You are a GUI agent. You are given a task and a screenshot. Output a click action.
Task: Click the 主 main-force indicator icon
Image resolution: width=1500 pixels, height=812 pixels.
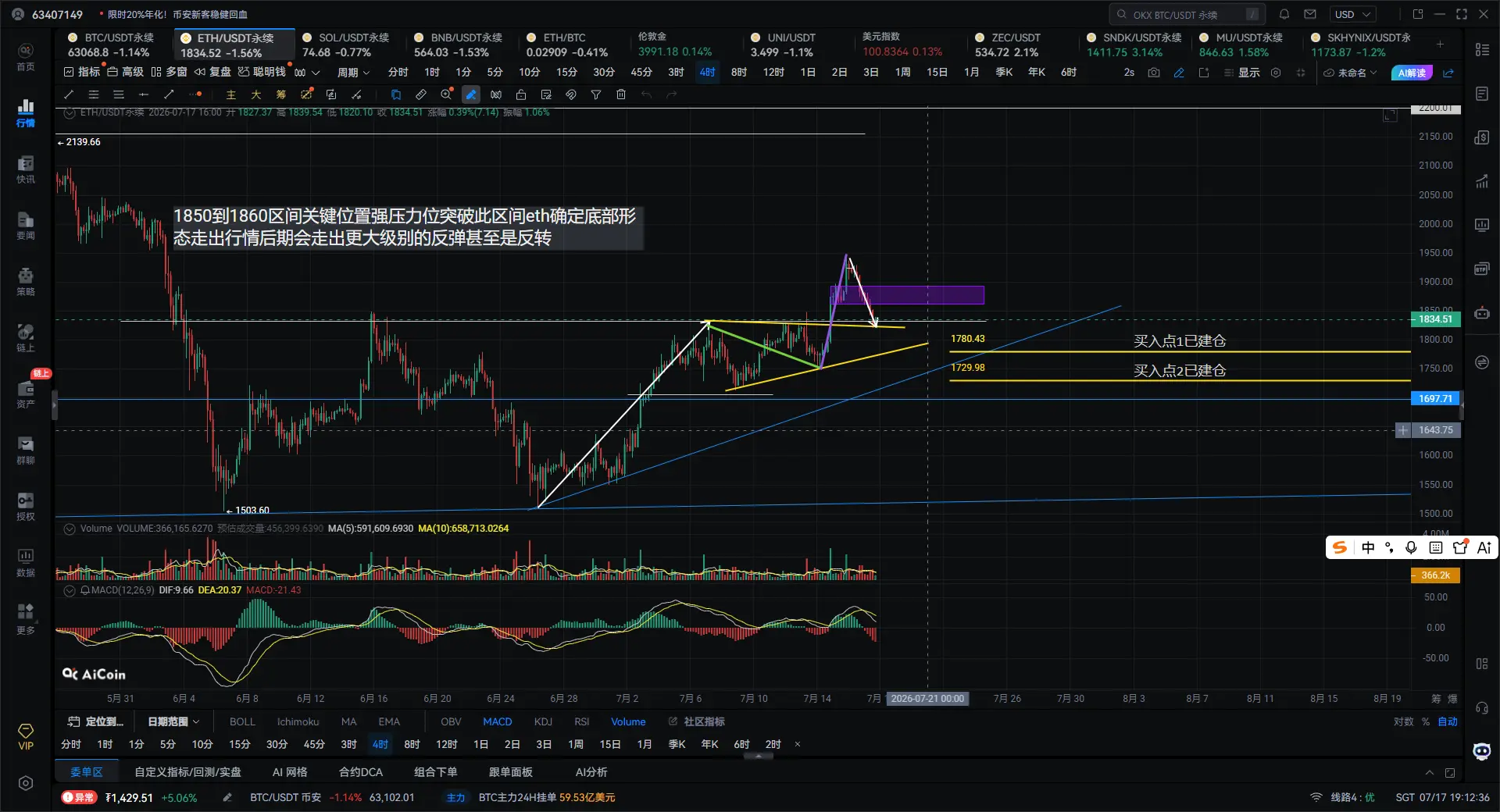click(231, 94)
